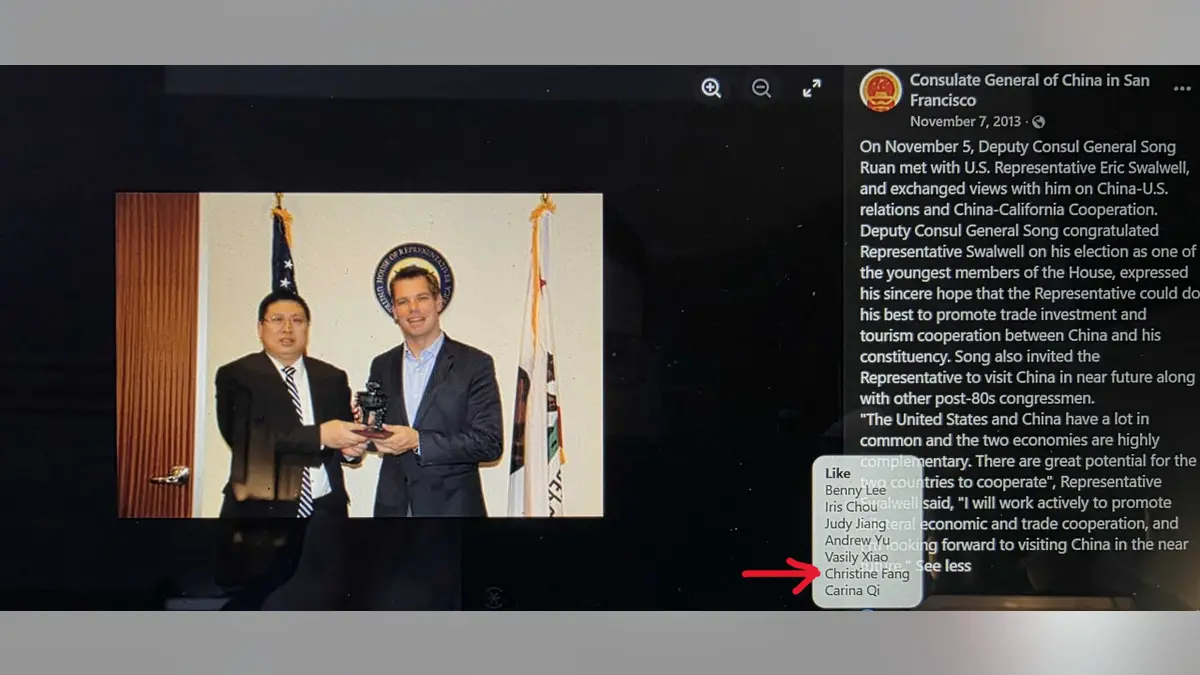The height and width of the screenshot is (675, 1200).
Task: Click the 'Like' header in the reactions tooltip
Action: coord(837,473)
